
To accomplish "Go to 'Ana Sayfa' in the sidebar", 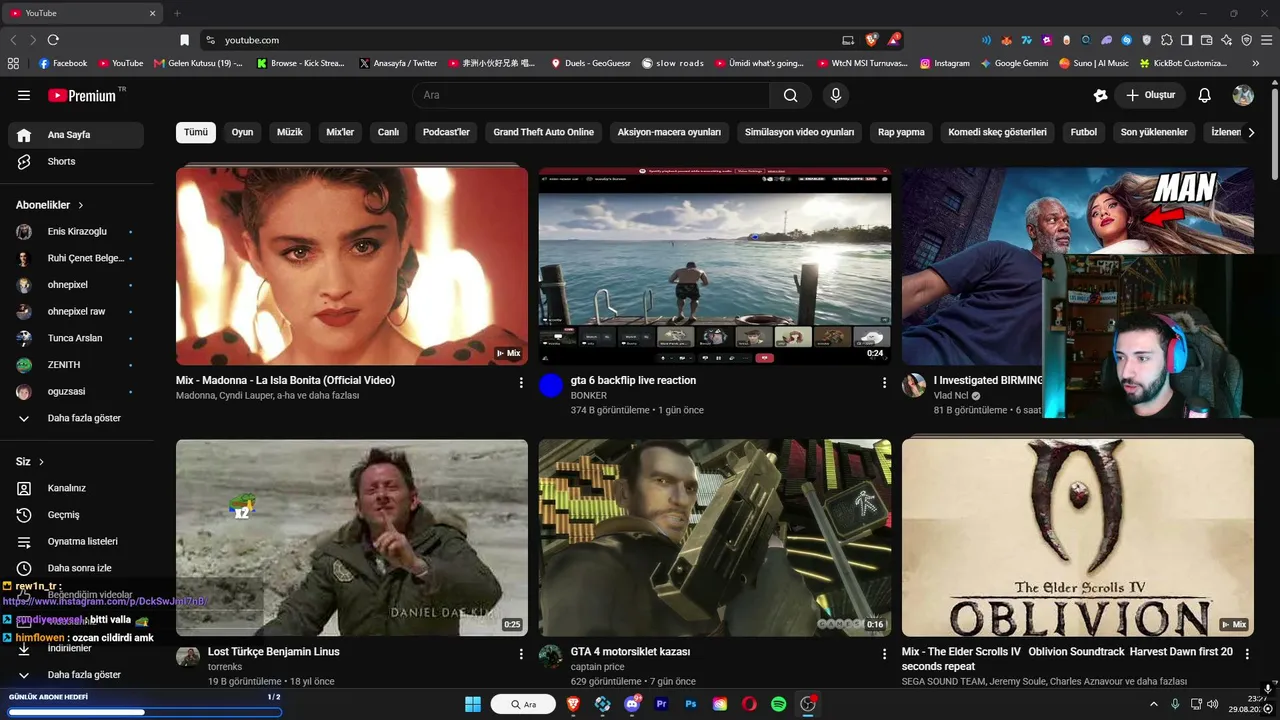I will click(x=76, y=135).
